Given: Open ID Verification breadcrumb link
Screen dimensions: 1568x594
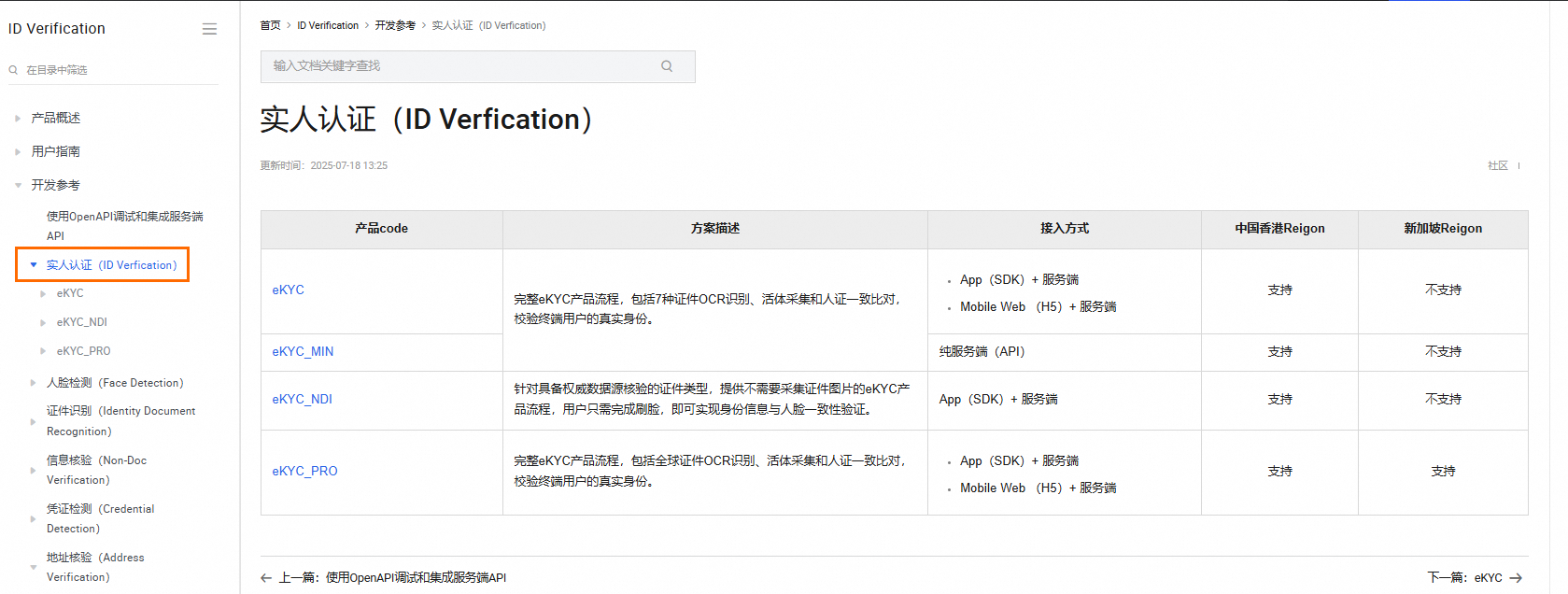Looking at the screenshot, I should click(x=328, y=25).
